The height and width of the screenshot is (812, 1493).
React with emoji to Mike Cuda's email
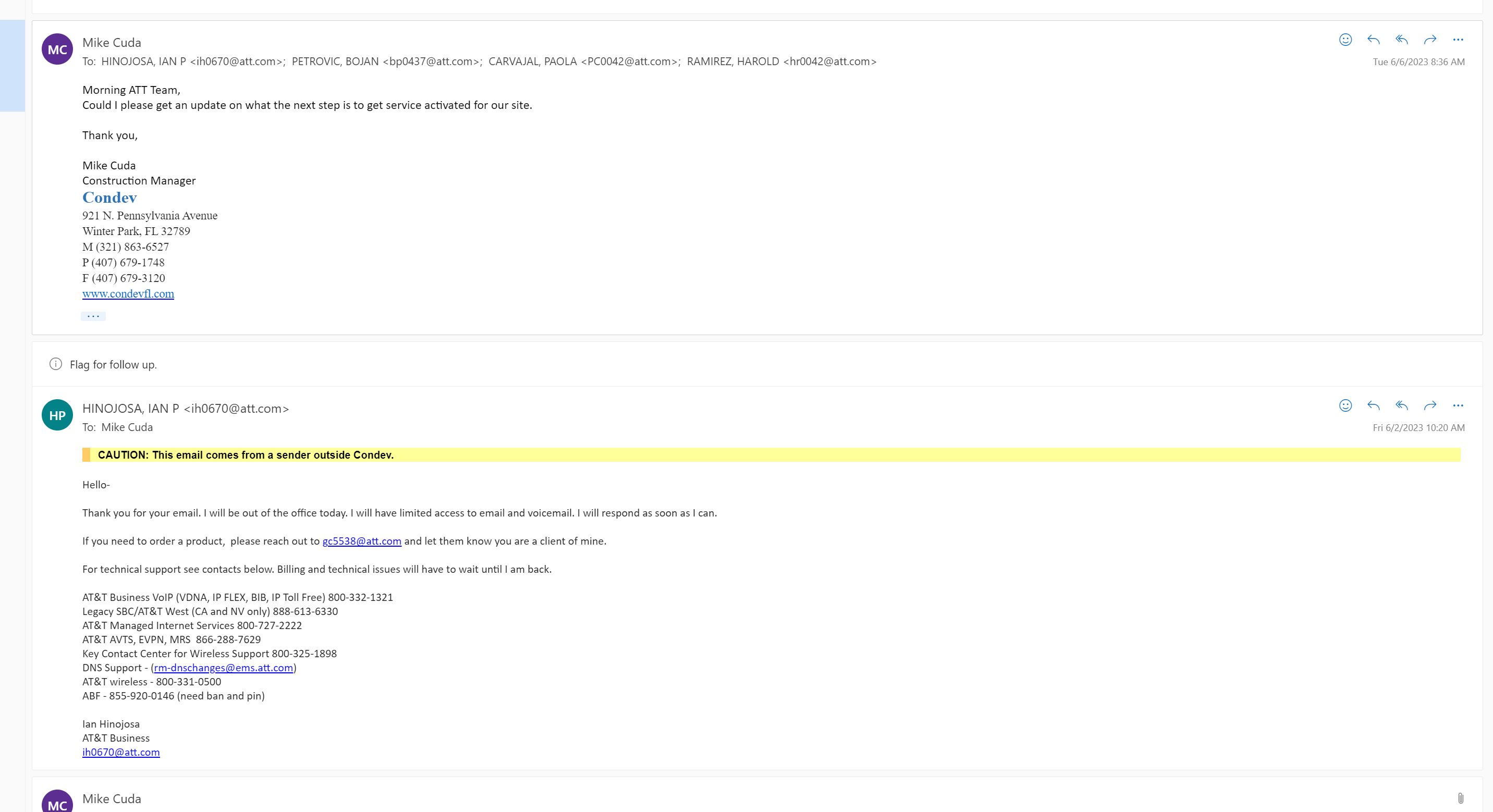coord(1346,40)
